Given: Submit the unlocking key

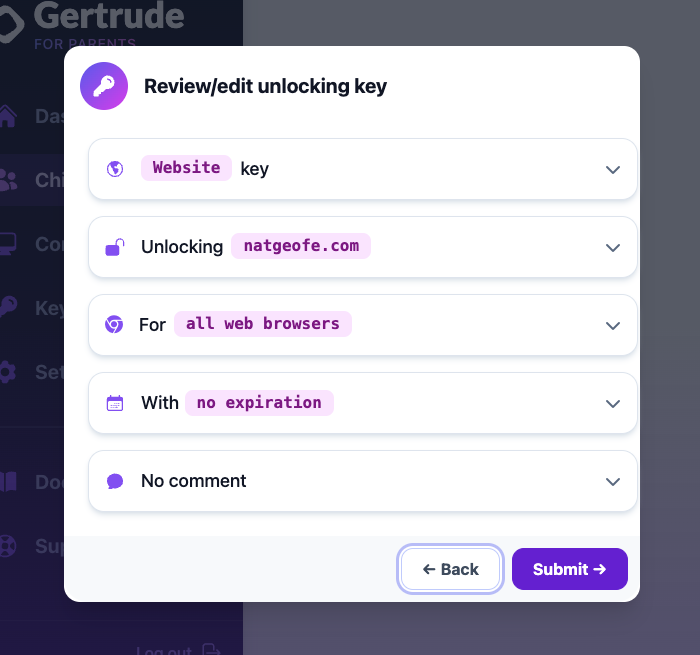Looking at the screenshot, I should click(570, 569).
